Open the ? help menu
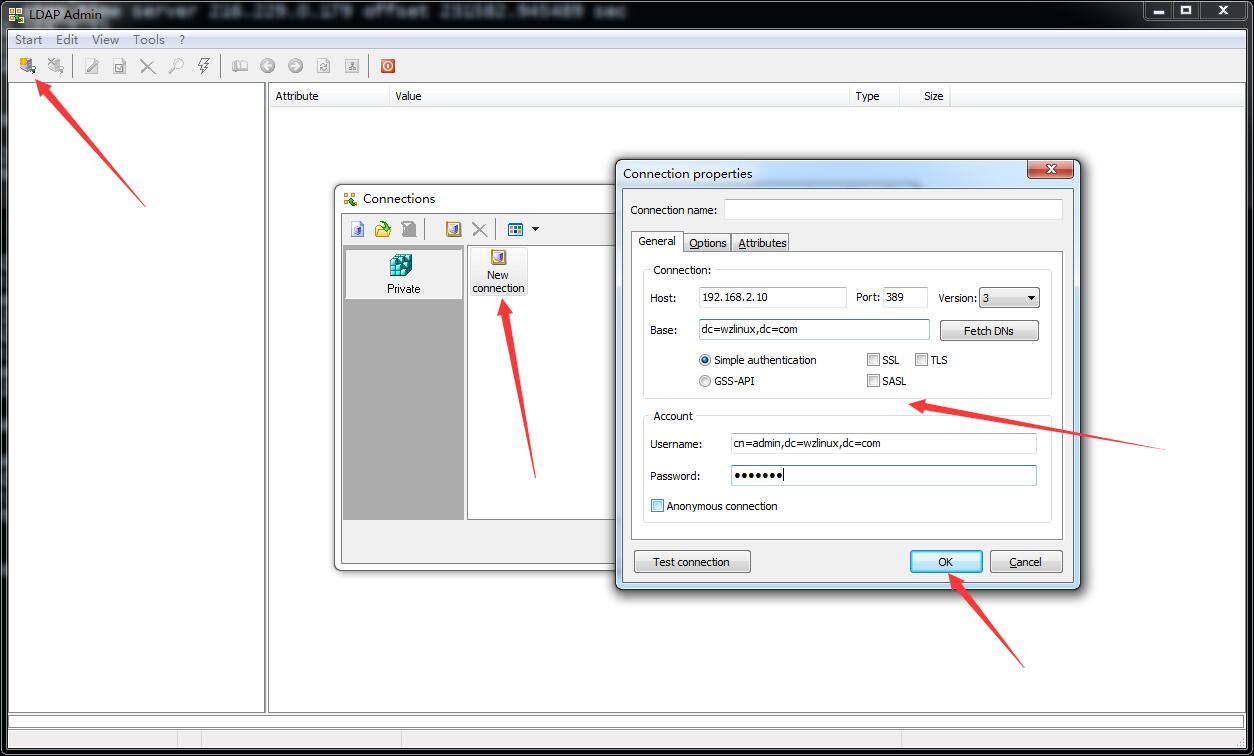The height and width of the screenshot is (756, 1254). click(x=182, y=40)
